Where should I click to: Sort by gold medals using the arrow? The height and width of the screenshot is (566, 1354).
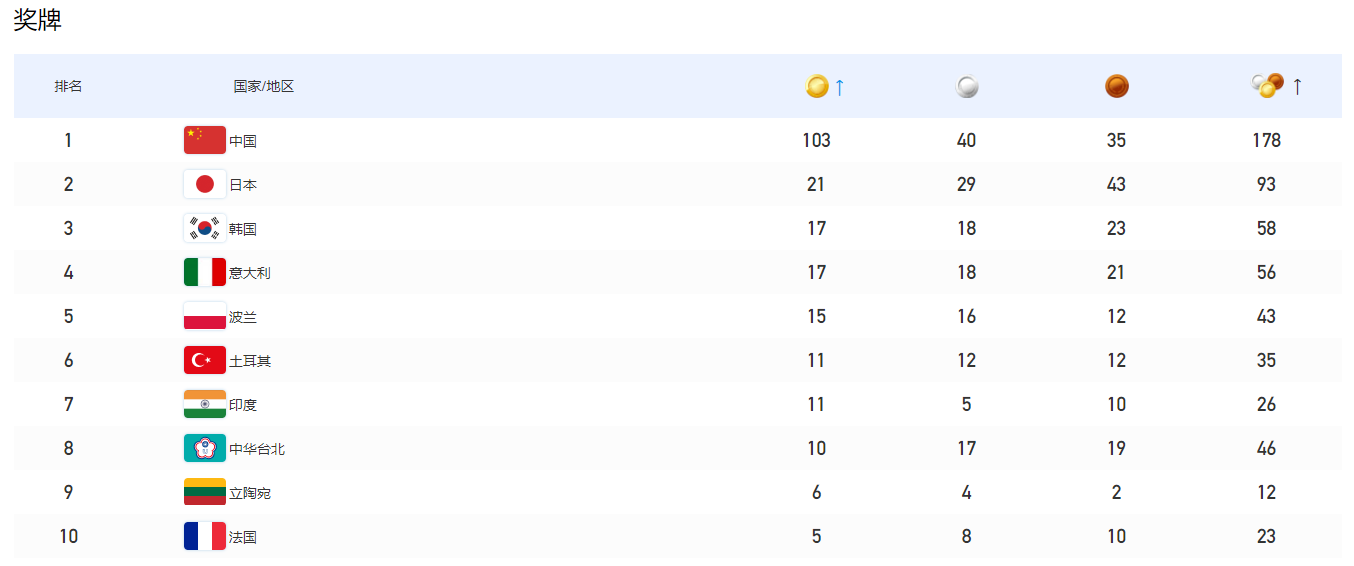pyautogui.click(x=840, y=87)
